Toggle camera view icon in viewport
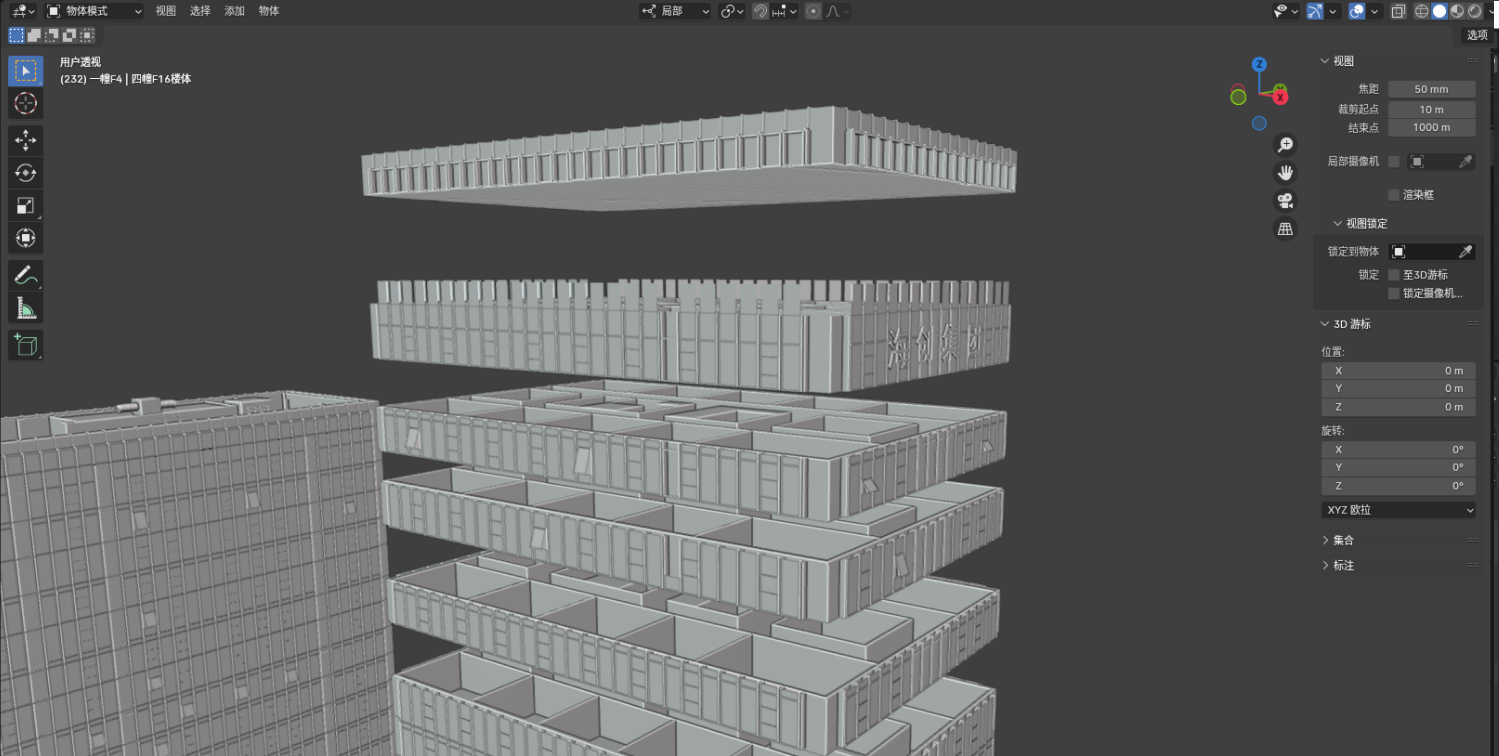 pos(1285,200)
